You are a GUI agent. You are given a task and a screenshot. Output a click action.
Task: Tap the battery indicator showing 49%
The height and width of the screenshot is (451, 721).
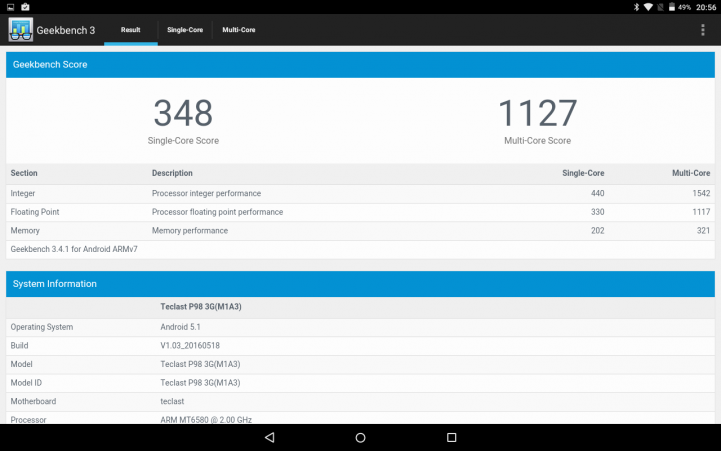[677, 7]
